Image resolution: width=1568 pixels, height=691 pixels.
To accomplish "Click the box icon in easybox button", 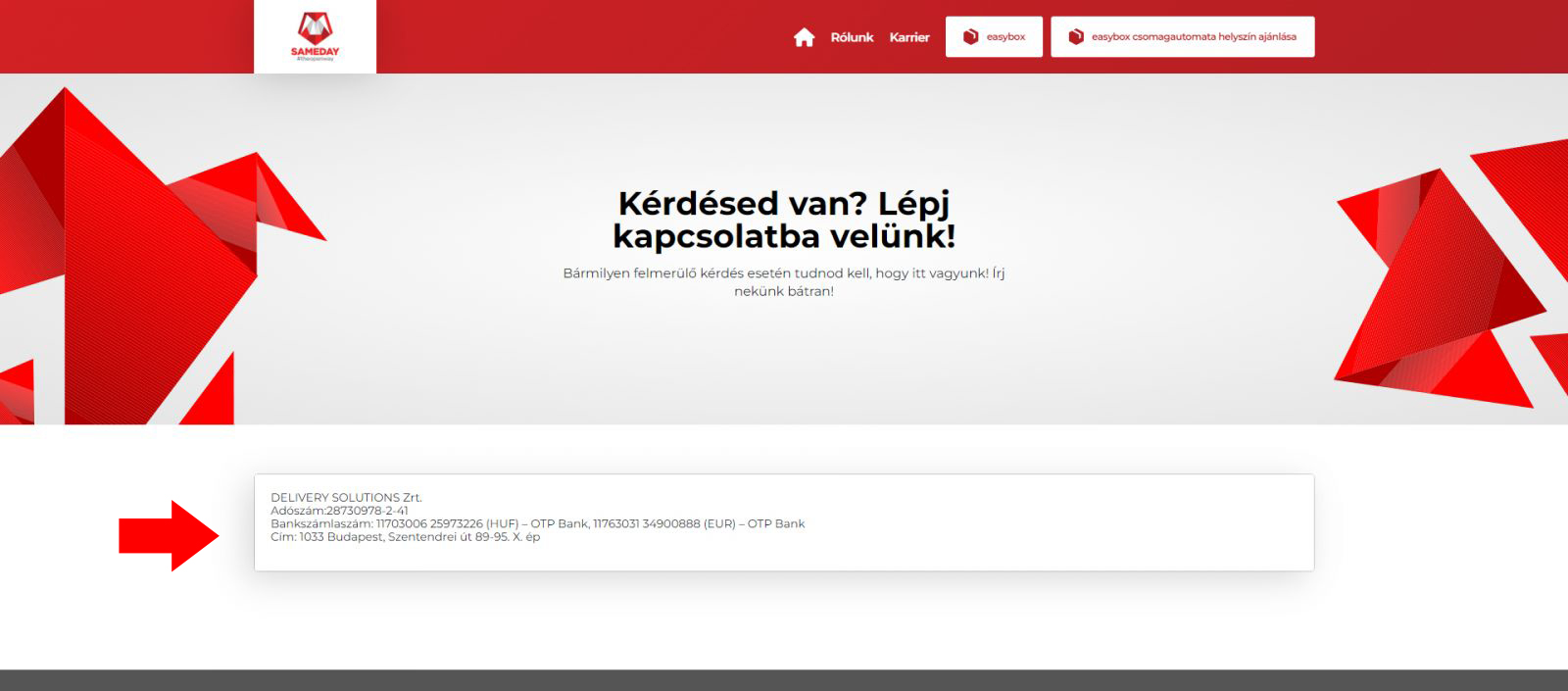I will [x=970, y=37].
